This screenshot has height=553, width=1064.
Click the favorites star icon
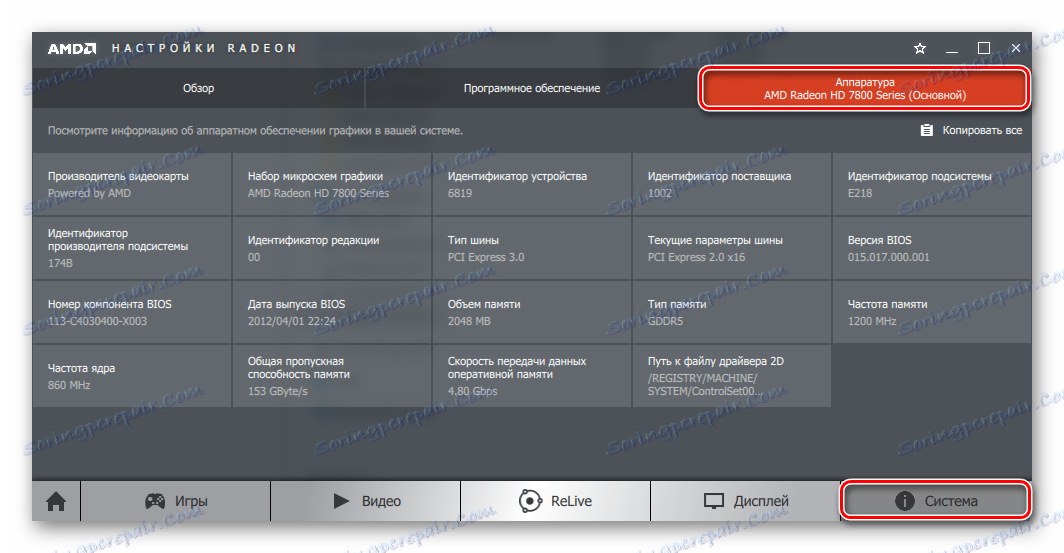tap(919, 48)
